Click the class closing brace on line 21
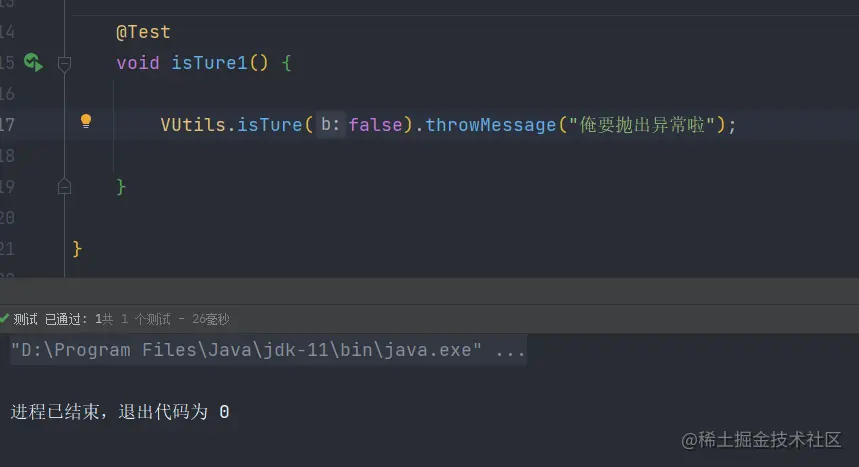The height and width of the screenshot is (467, 859). [77, 249]
